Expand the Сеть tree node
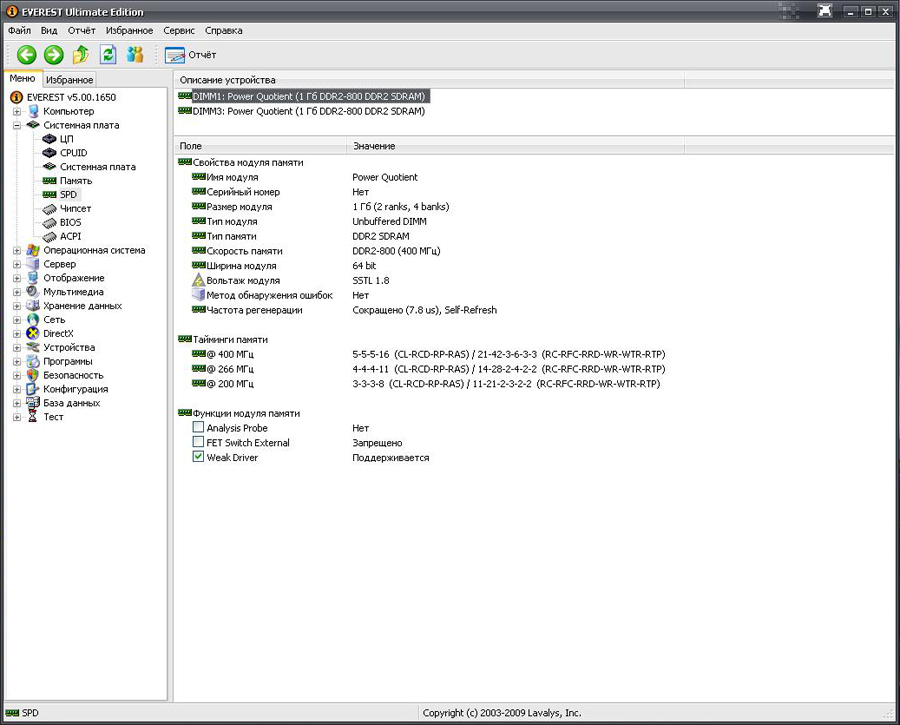This screenshot has width=900, height=725. click(x=17, y=320)
